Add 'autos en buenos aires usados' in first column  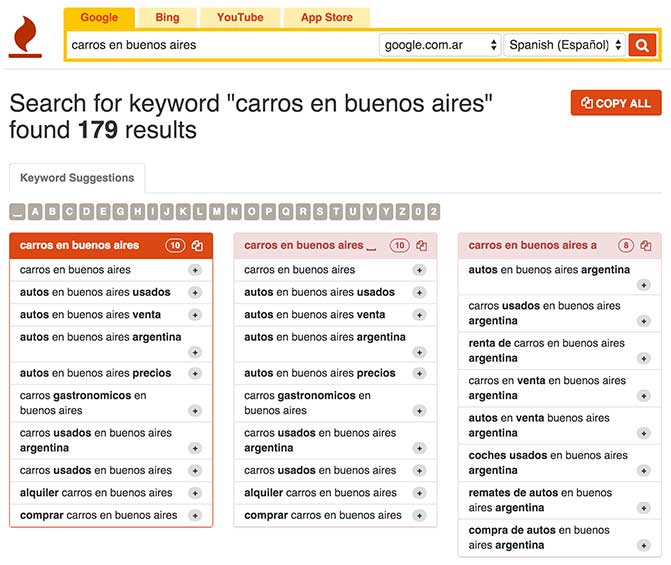tap(195, 292)
